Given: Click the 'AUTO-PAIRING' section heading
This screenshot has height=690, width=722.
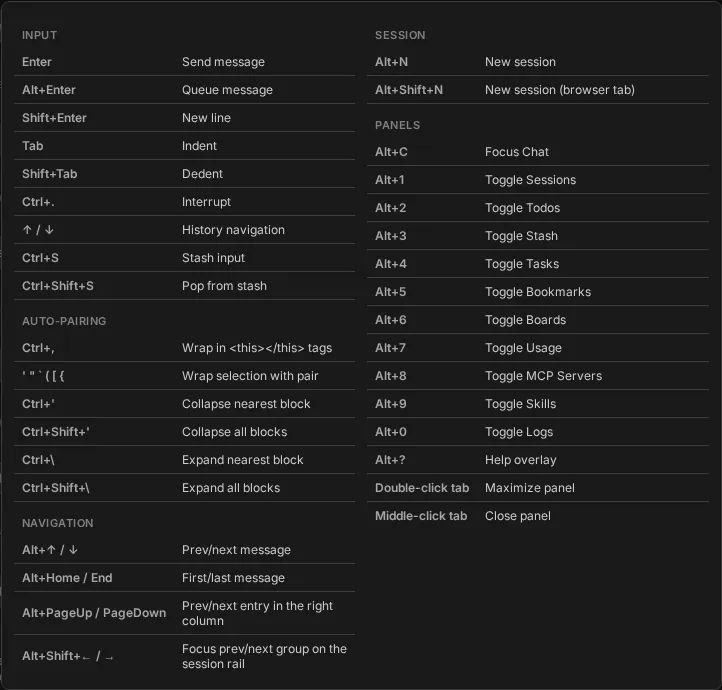Looking at the screenshot, I should [64, 321].
